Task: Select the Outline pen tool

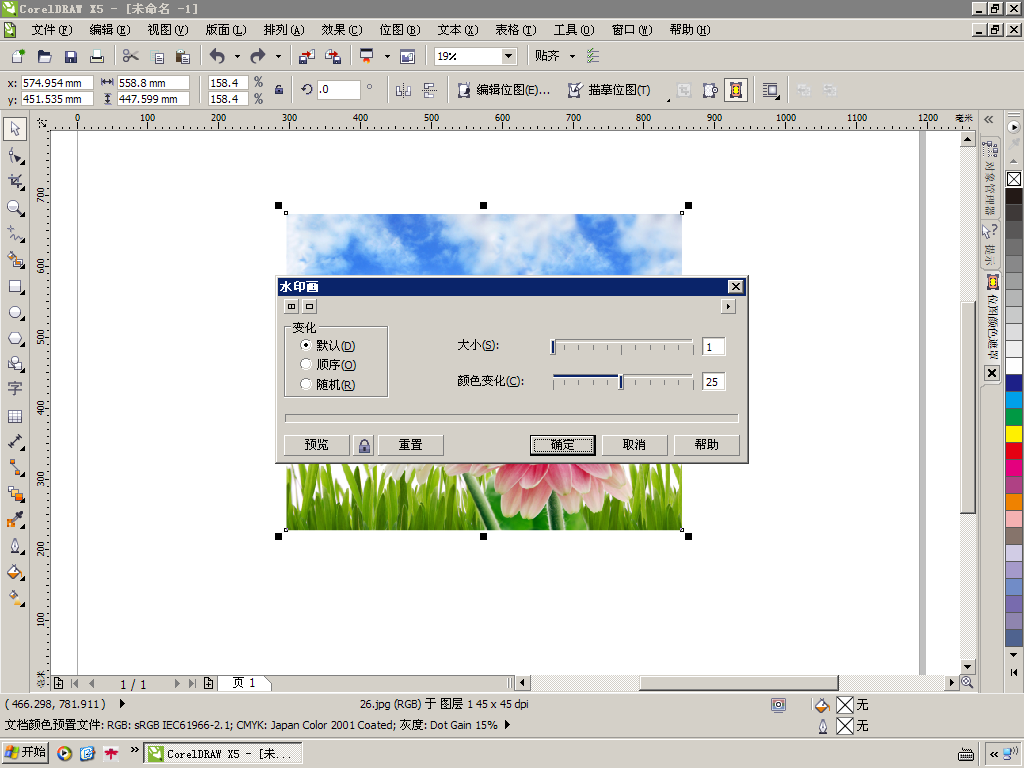Action: 15,546
